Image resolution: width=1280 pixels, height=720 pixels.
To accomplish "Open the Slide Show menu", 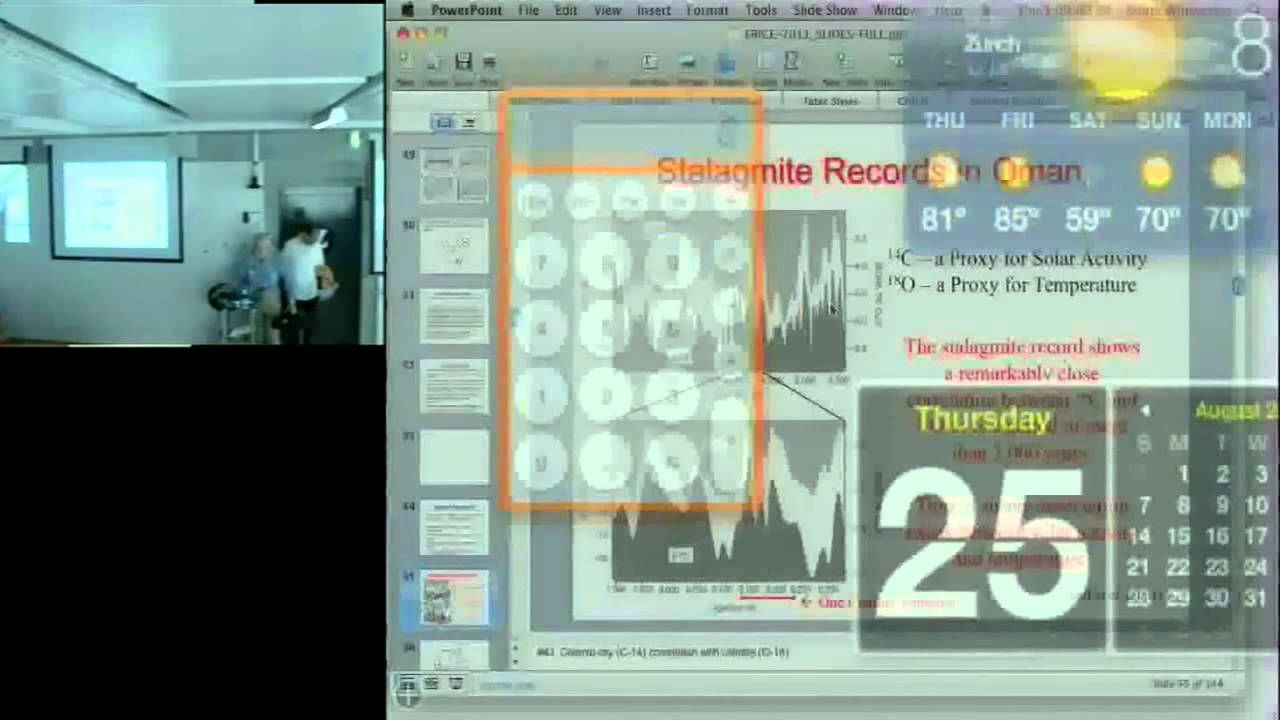I will pos(825,10).
